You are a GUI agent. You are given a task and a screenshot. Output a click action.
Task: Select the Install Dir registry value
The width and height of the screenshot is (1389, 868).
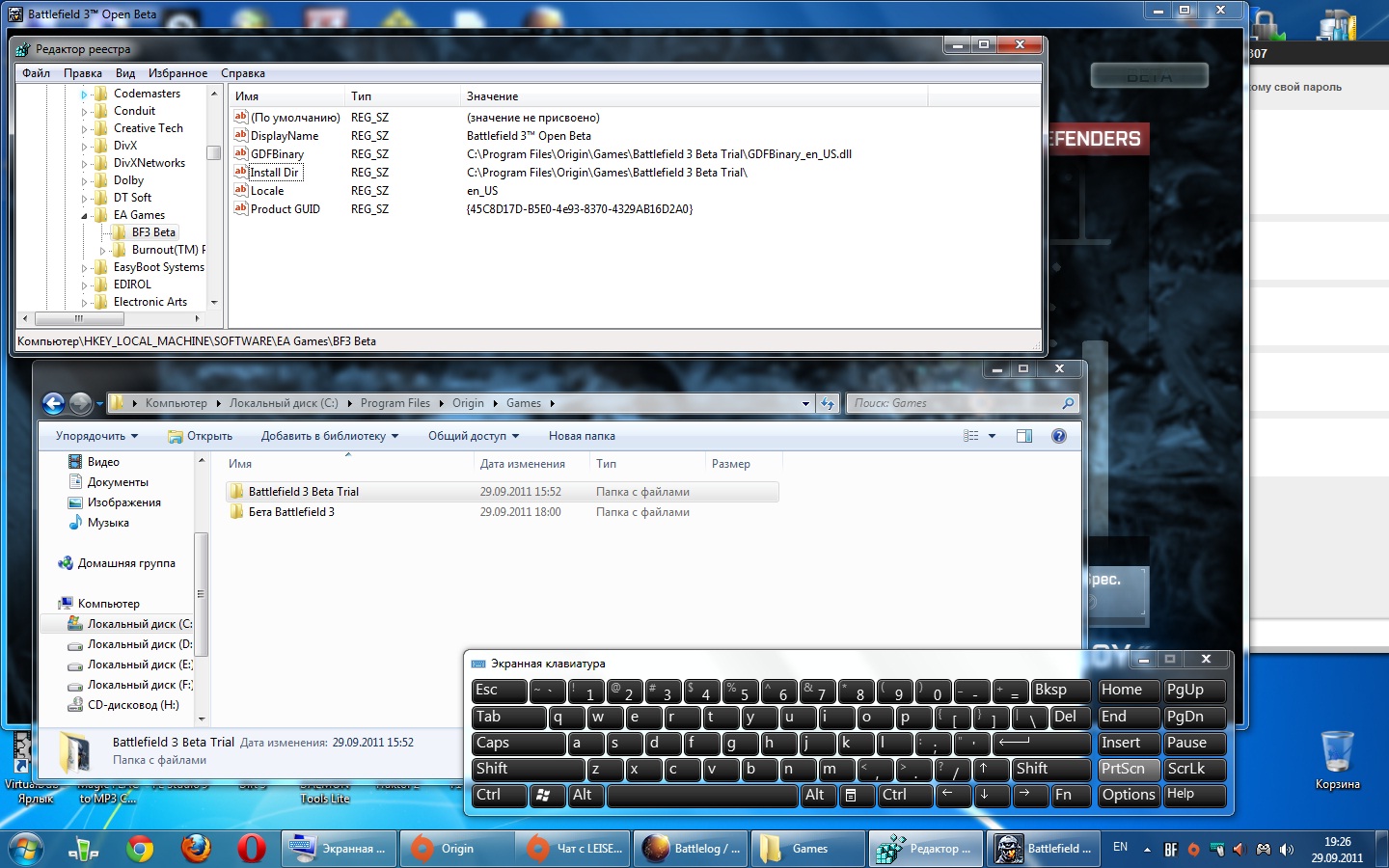(x=275, y=173)
